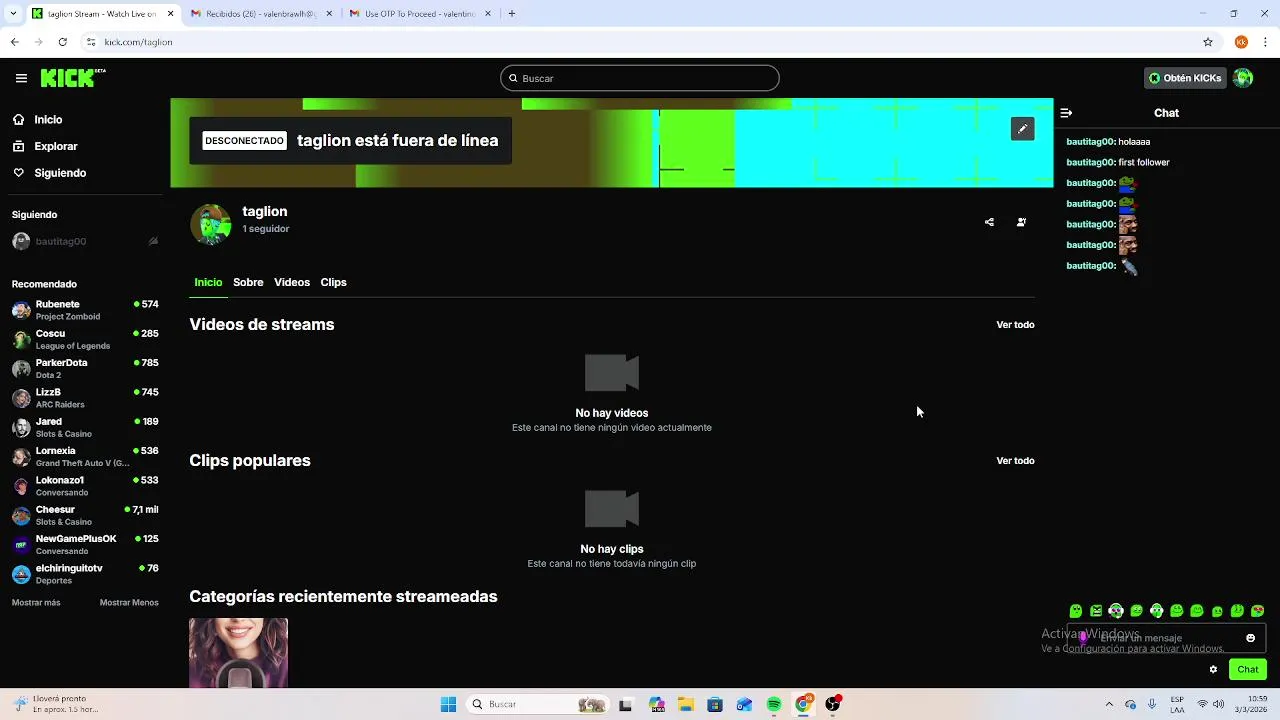This screenshot has height=720, width=1280.
Task: Open the emoji picker in message box
Action: [1250, 638]
